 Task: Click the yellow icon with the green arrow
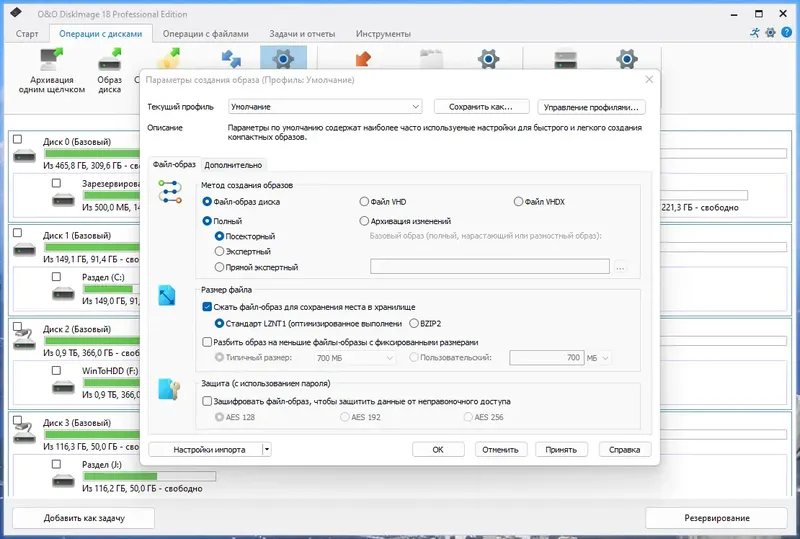(169, 58)
